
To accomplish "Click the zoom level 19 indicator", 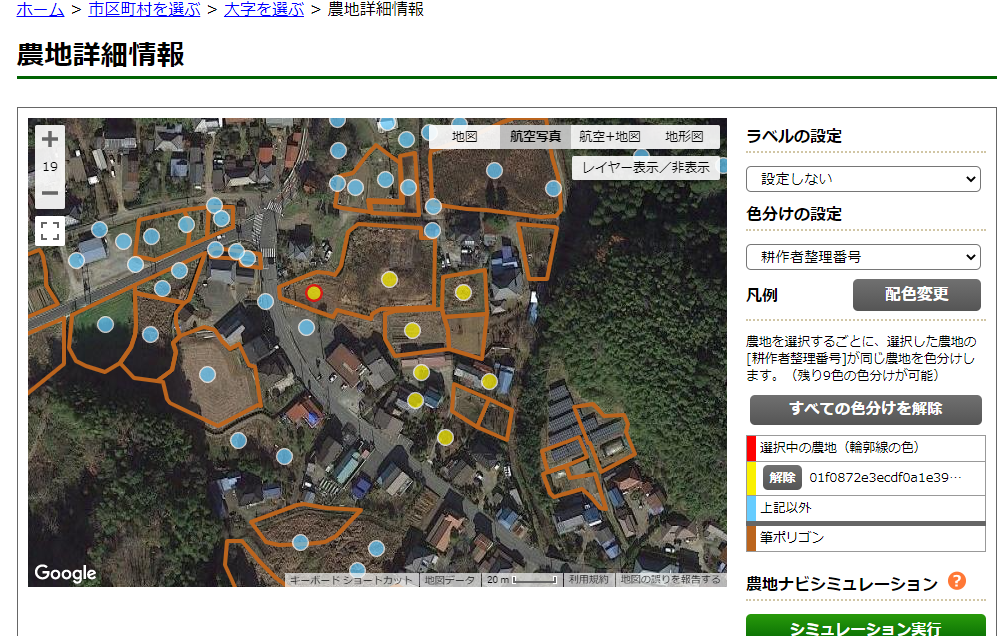I will pyautogui.click(x=50, y=166).
